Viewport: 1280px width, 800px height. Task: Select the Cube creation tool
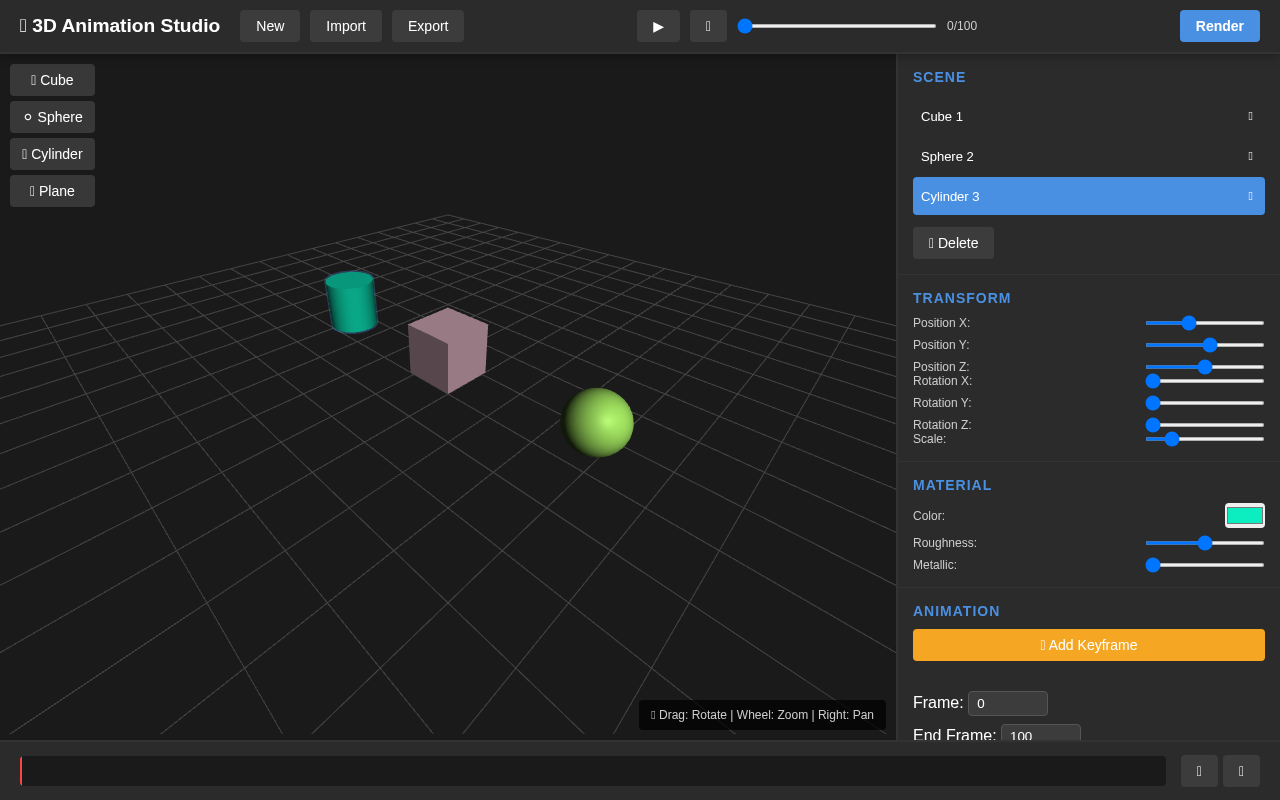(51, 80)
